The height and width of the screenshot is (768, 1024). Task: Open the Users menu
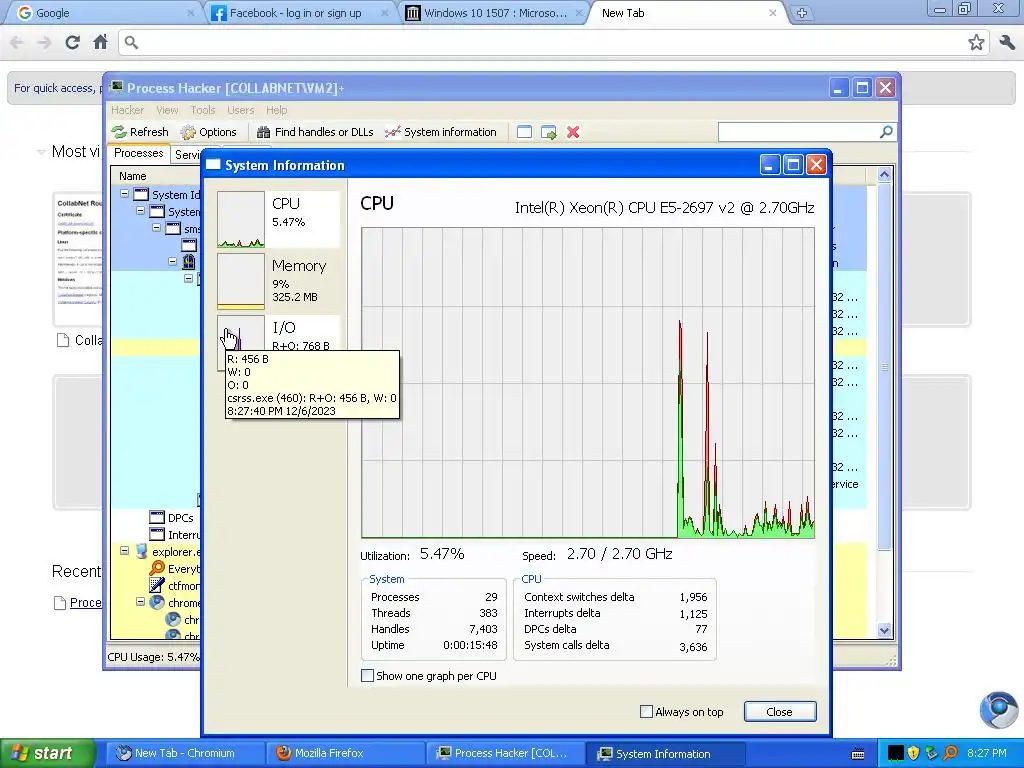point(240,110)
